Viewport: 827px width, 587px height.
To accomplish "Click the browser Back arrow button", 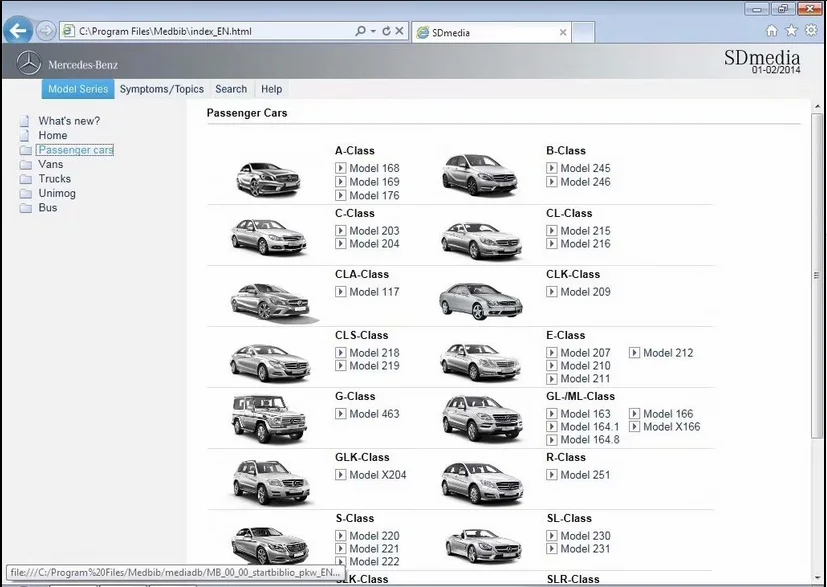I will pyautogui.click(x=18, y=31).
